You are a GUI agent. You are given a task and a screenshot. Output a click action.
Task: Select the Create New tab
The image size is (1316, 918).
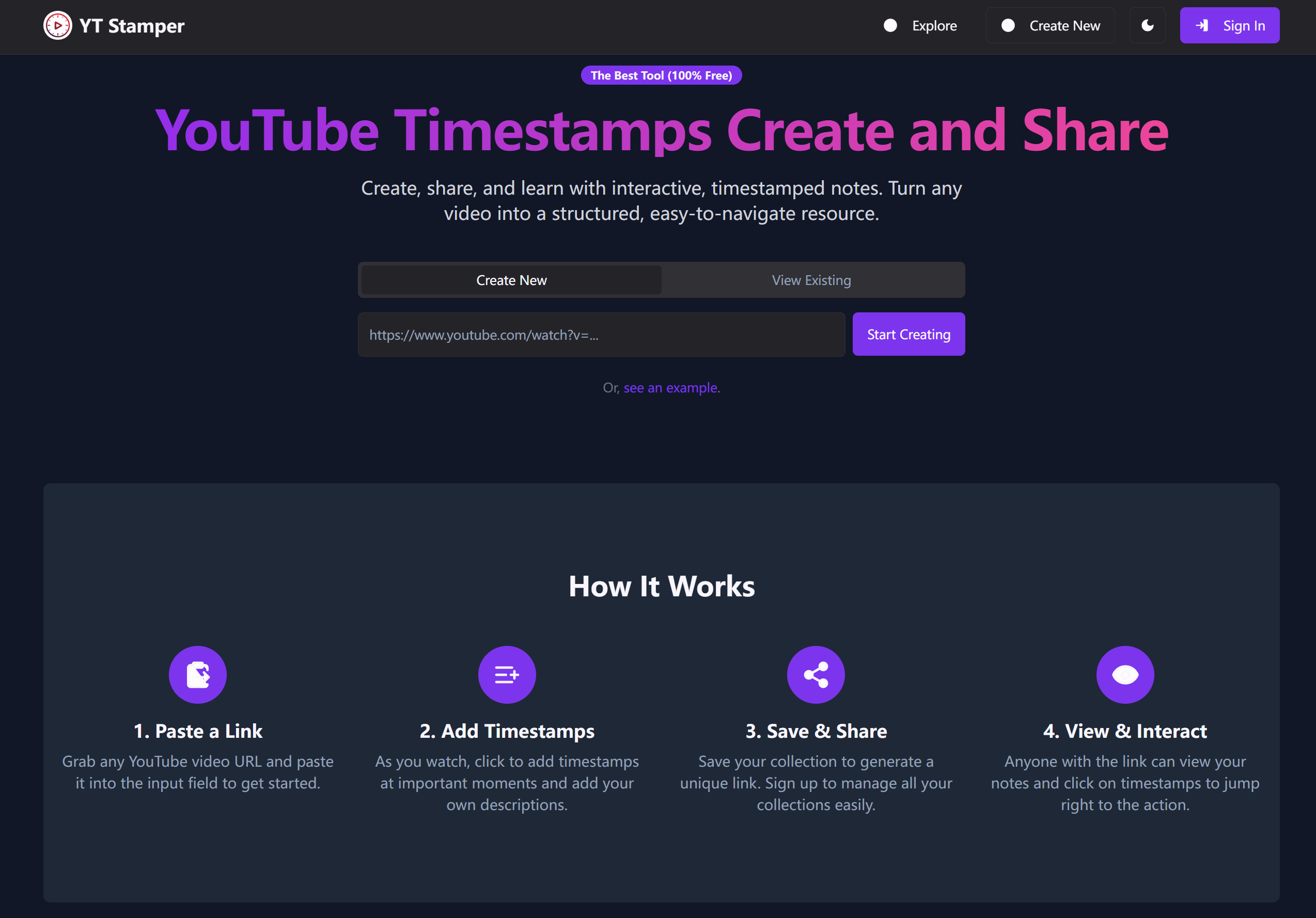[511, 280]
